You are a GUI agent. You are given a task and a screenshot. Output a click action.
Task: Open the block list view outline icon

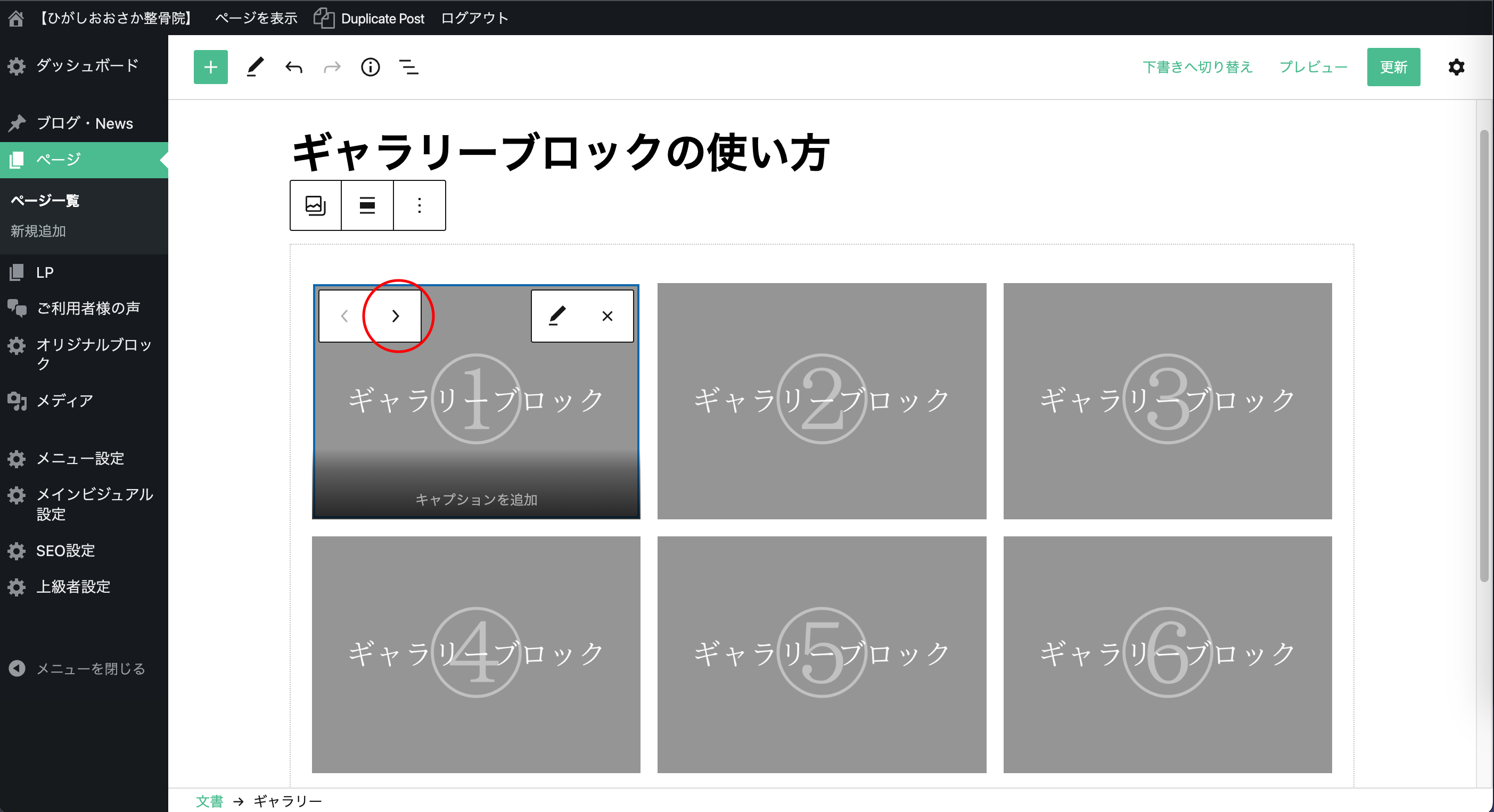409,67
